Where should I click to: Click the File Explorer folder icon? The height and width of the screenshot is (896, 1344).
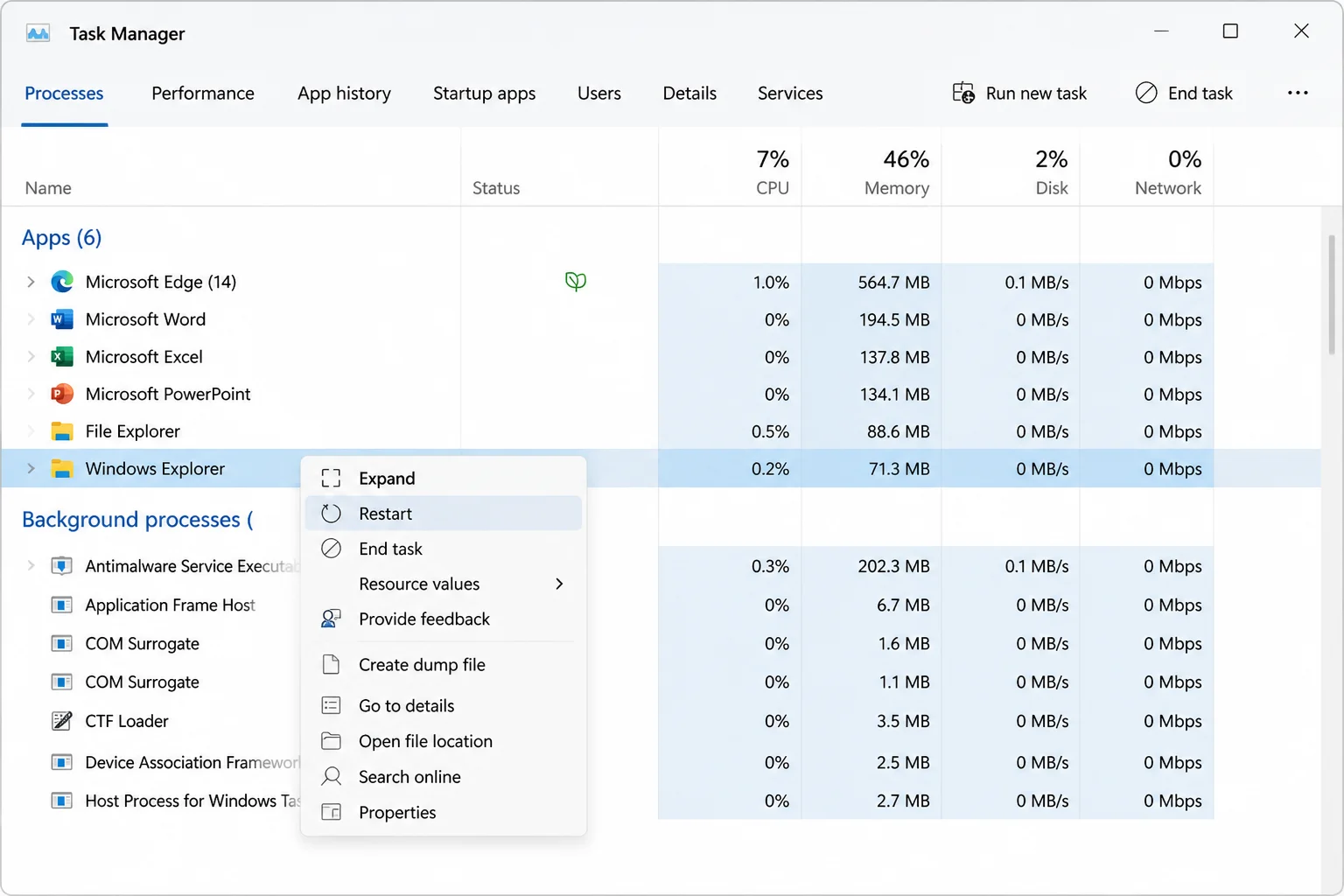[62, 431]
